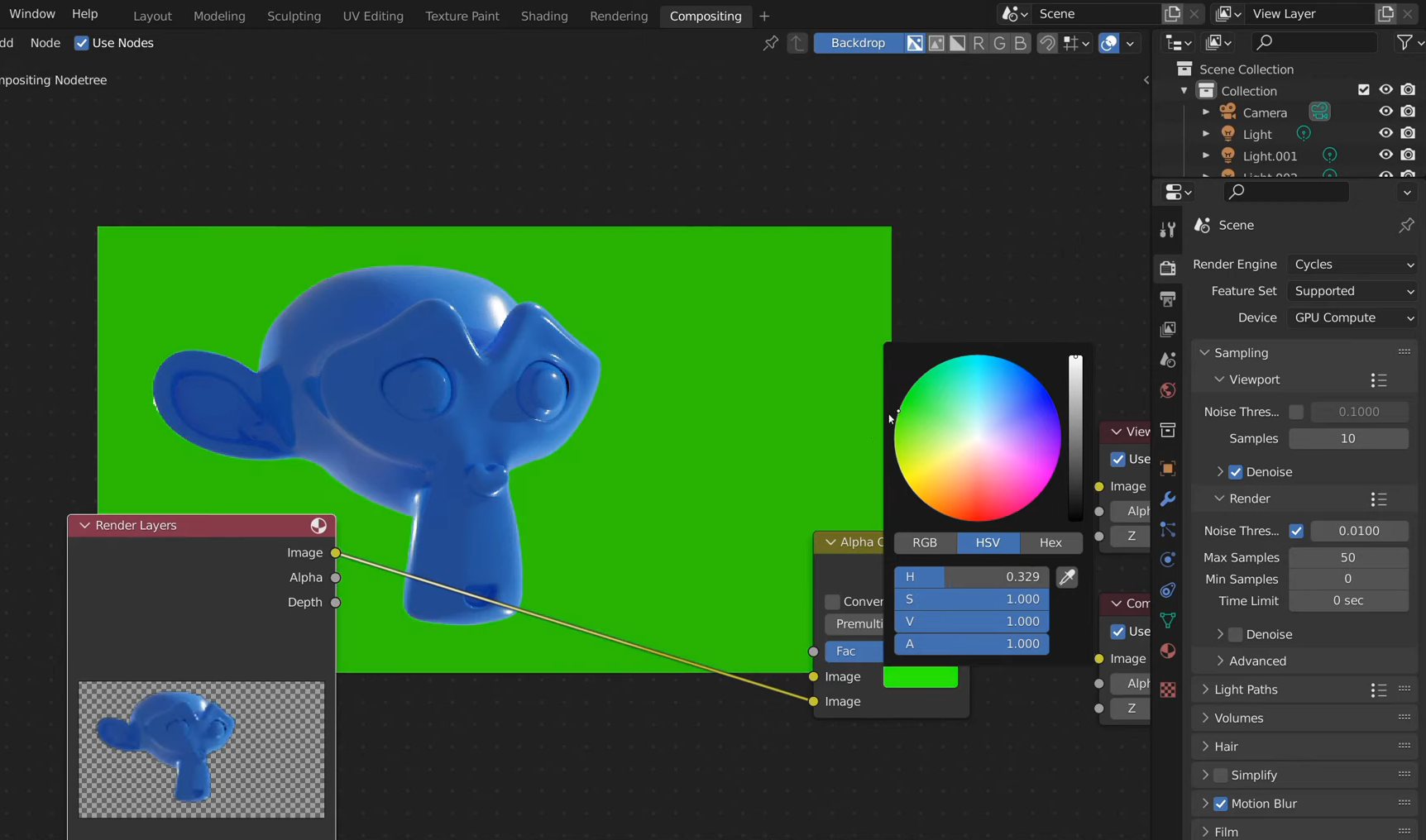Disable the Use Nodes checkbox
The width and height of the screenshot is (1426, 840).
point(81,43)
